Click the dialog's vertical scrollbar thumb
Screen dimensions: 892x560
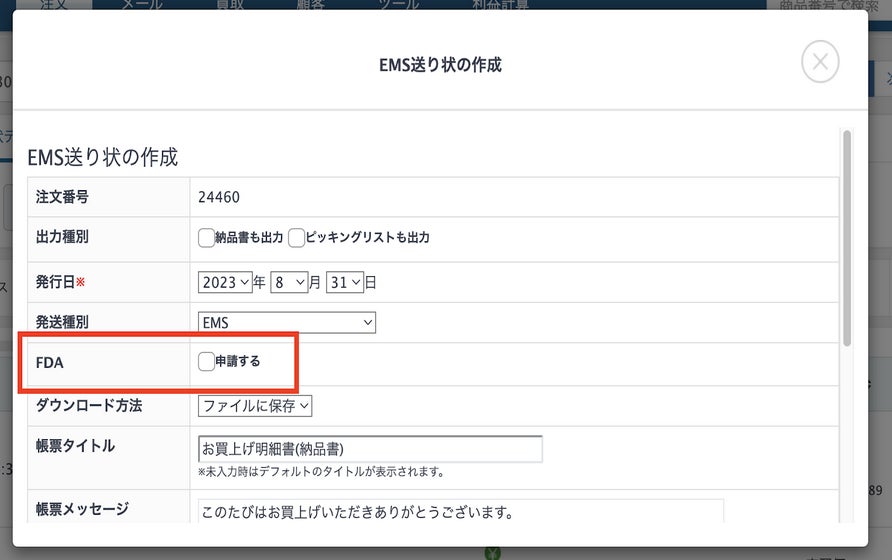[x=847, y=238]
